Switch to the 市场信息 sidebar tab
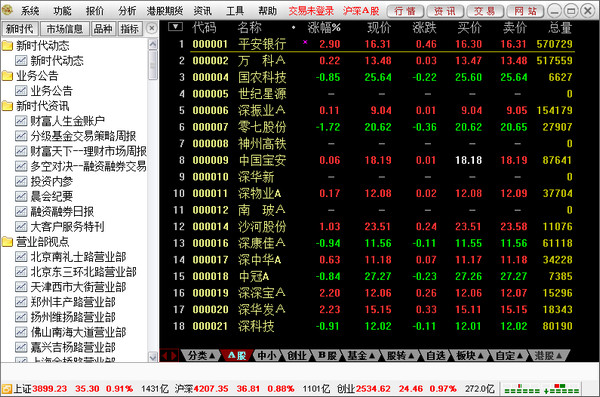 64,29
